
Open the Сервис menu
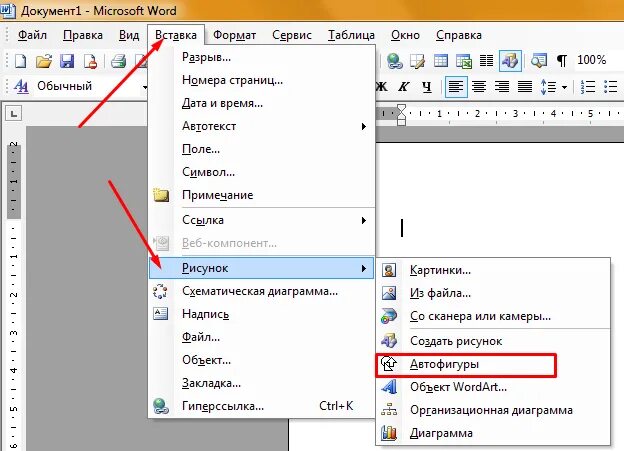point(292,35)
